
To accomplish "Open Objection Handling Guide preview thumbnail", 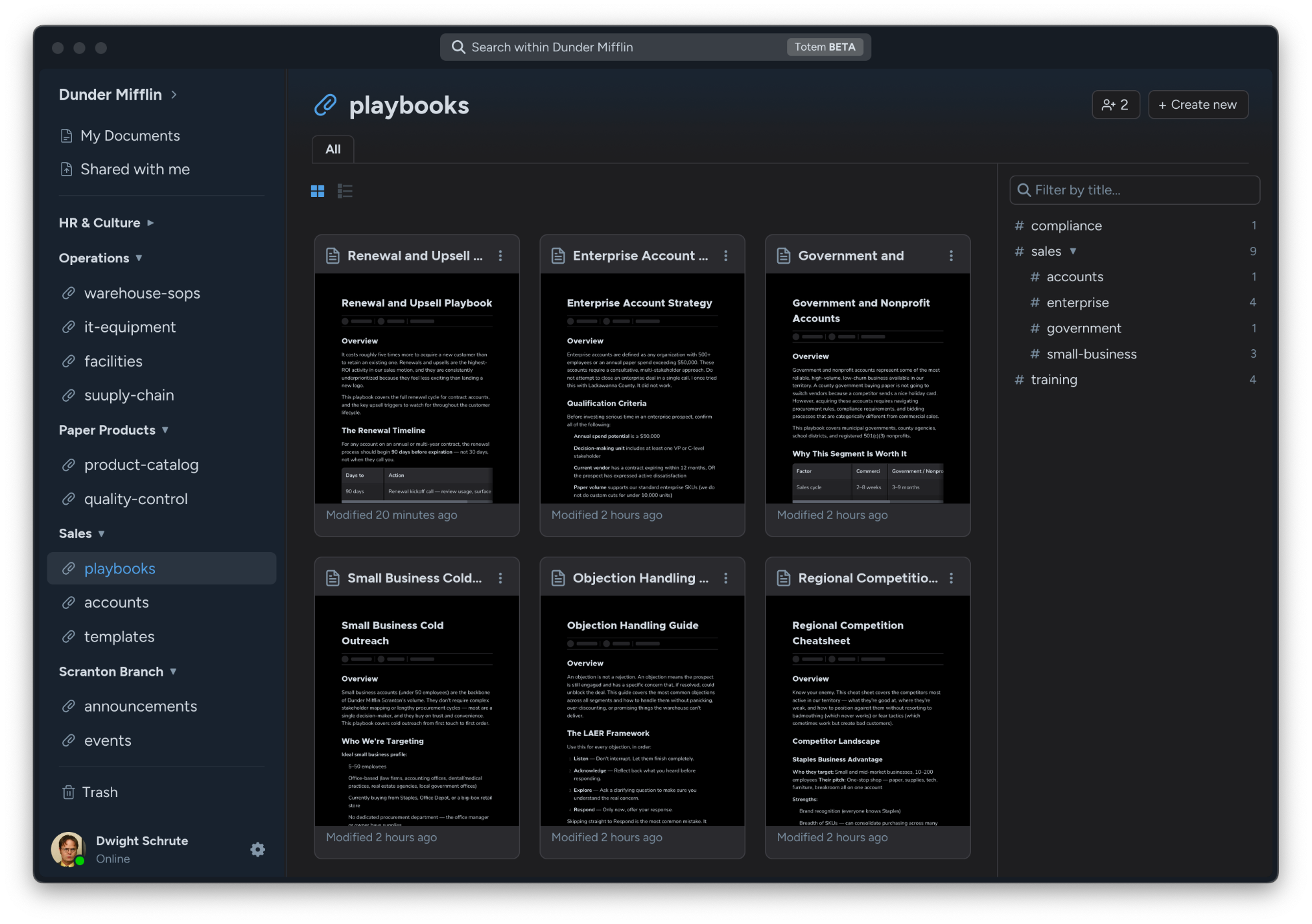I will [x=642, y=711].
